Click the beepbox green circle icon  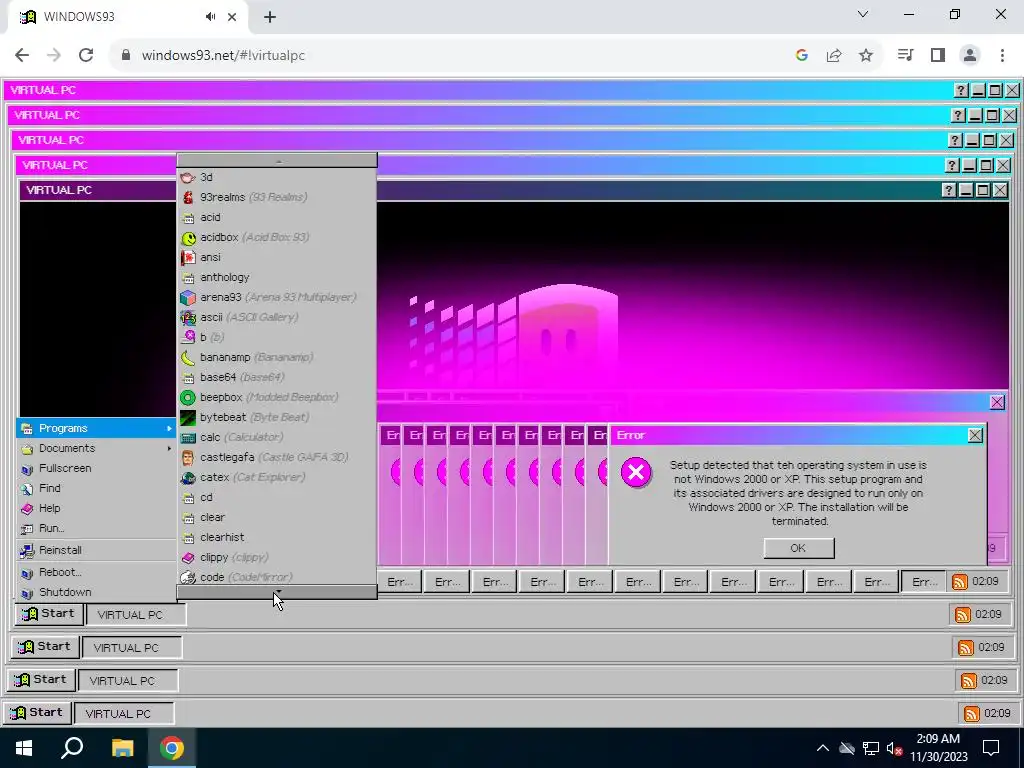188,397
